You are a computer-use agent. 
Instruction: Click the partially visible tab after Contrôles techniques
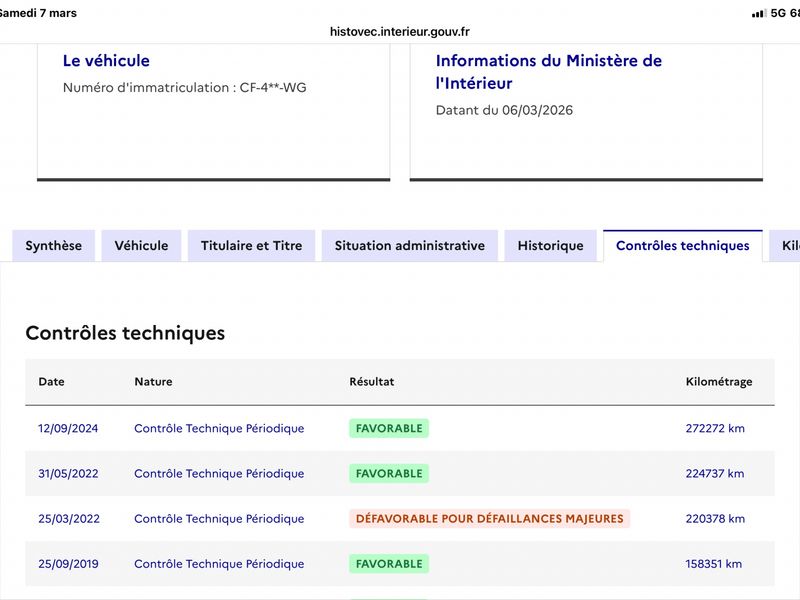tap(788, 246)
